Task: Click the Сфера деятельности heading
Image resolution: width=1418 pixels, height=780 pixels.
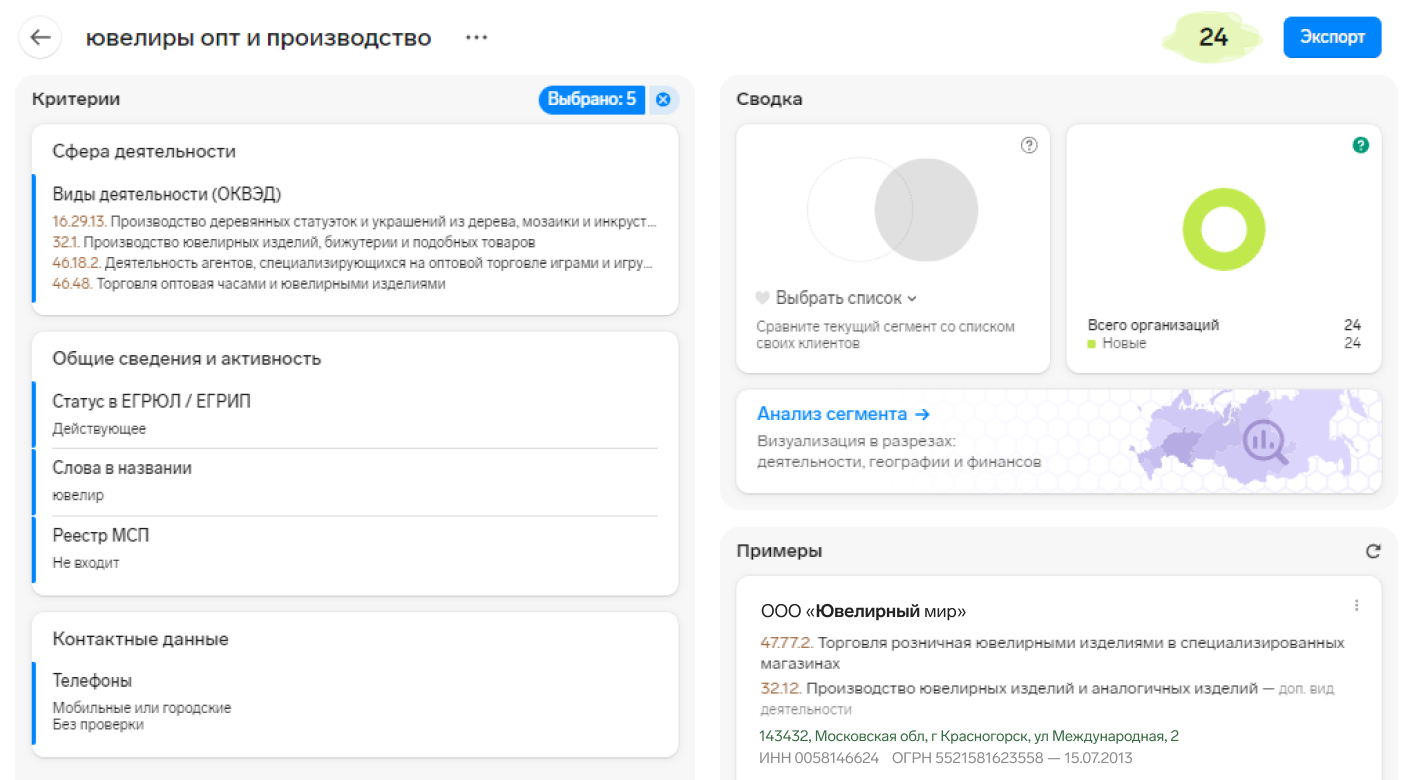Action: [144, 152]
